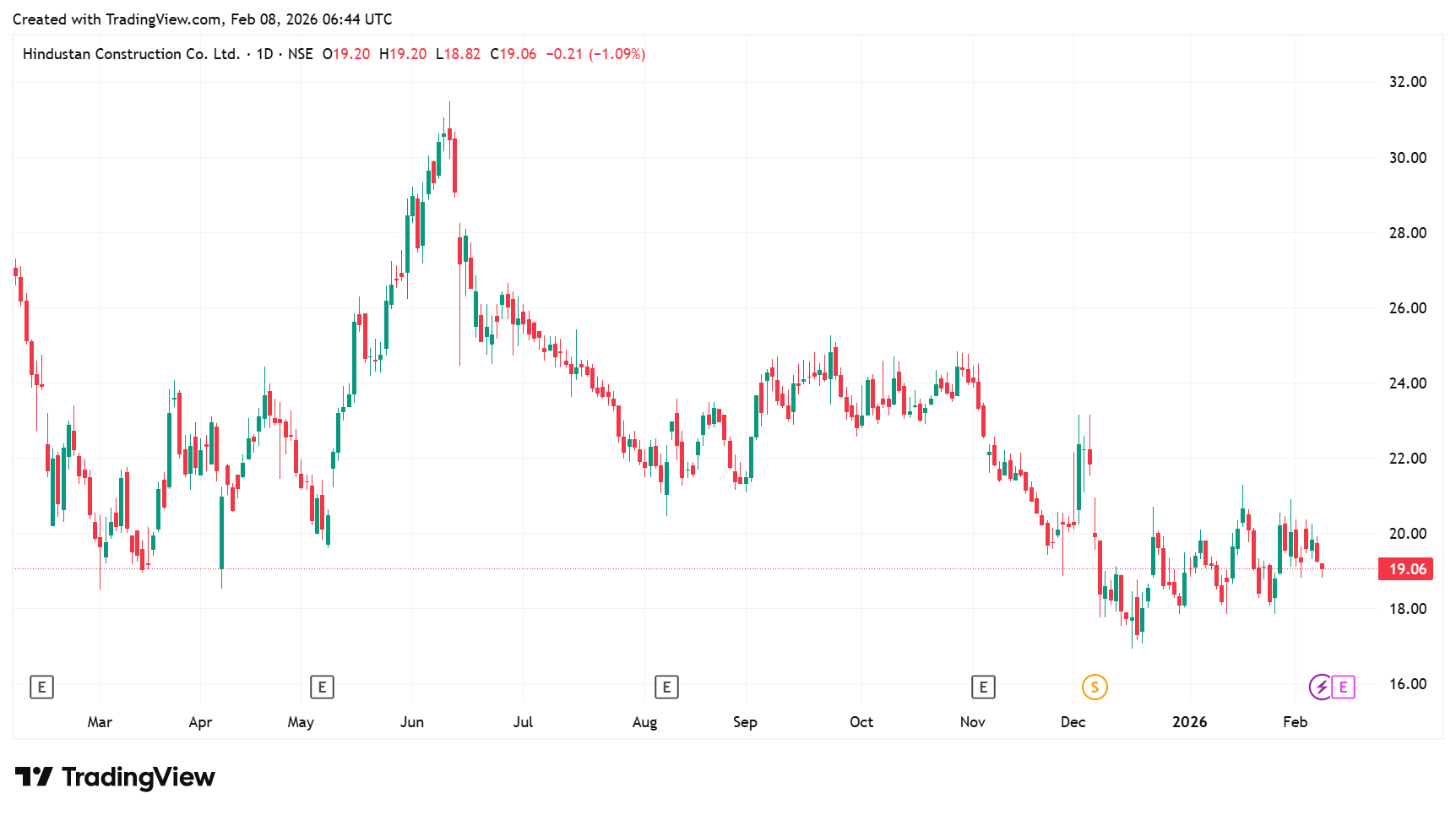
Task: Click the purple lightning bolt event icon
Action: [1321, 687]
